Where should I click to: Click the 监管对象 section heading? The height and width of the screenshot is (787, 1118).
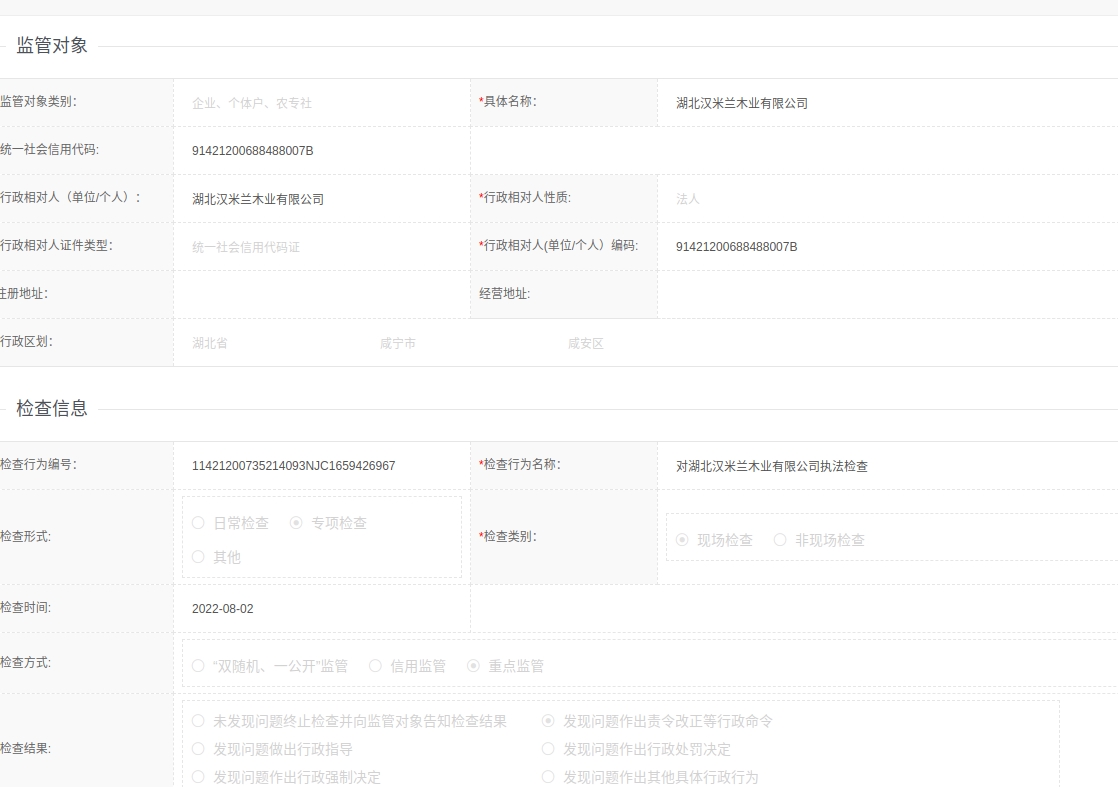pyautogui.click(x=51, y=46)
